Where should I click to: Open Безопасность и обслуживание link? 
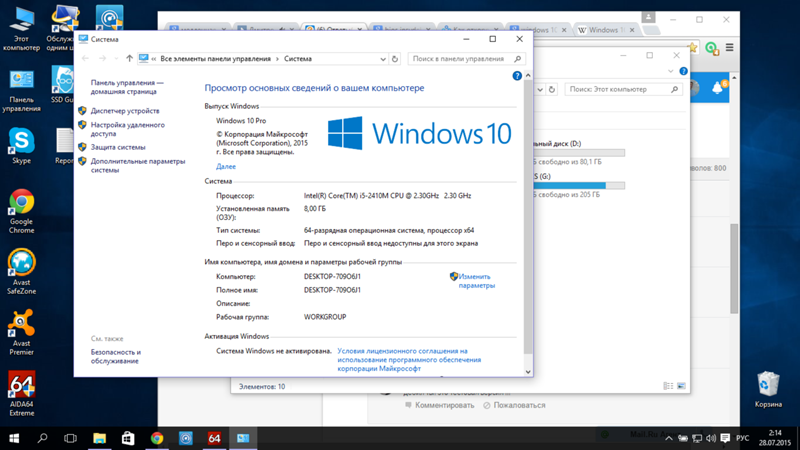pyautogui.click(x=116, y=357)
